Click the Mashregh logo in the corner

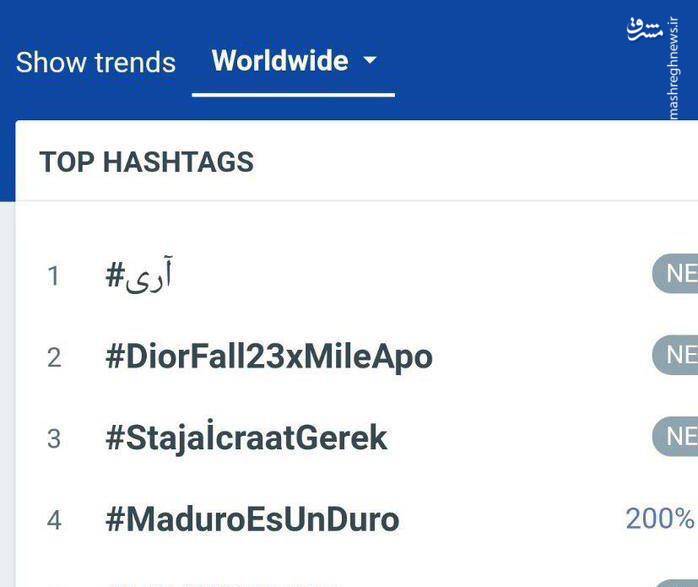click(646, 28)
